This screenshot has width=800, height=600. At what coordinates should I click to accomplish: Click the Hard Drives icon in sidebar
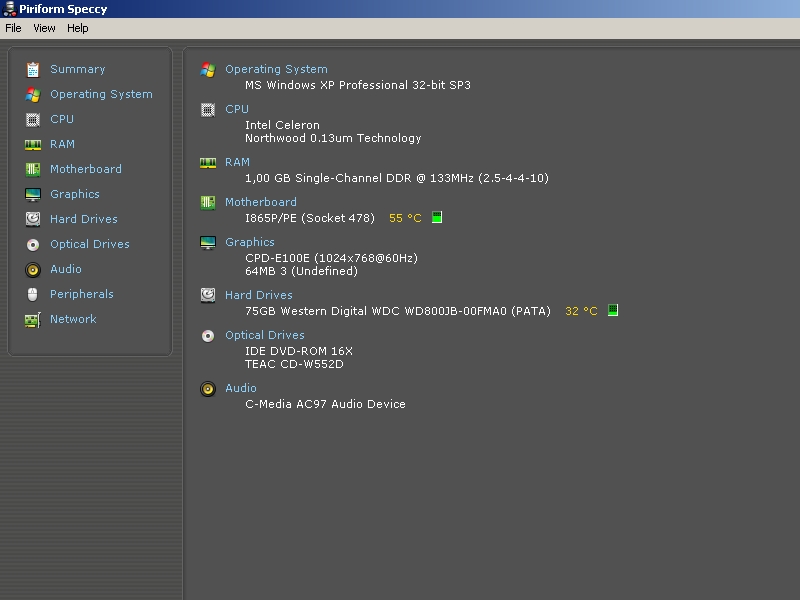click(x=33, y=219)
